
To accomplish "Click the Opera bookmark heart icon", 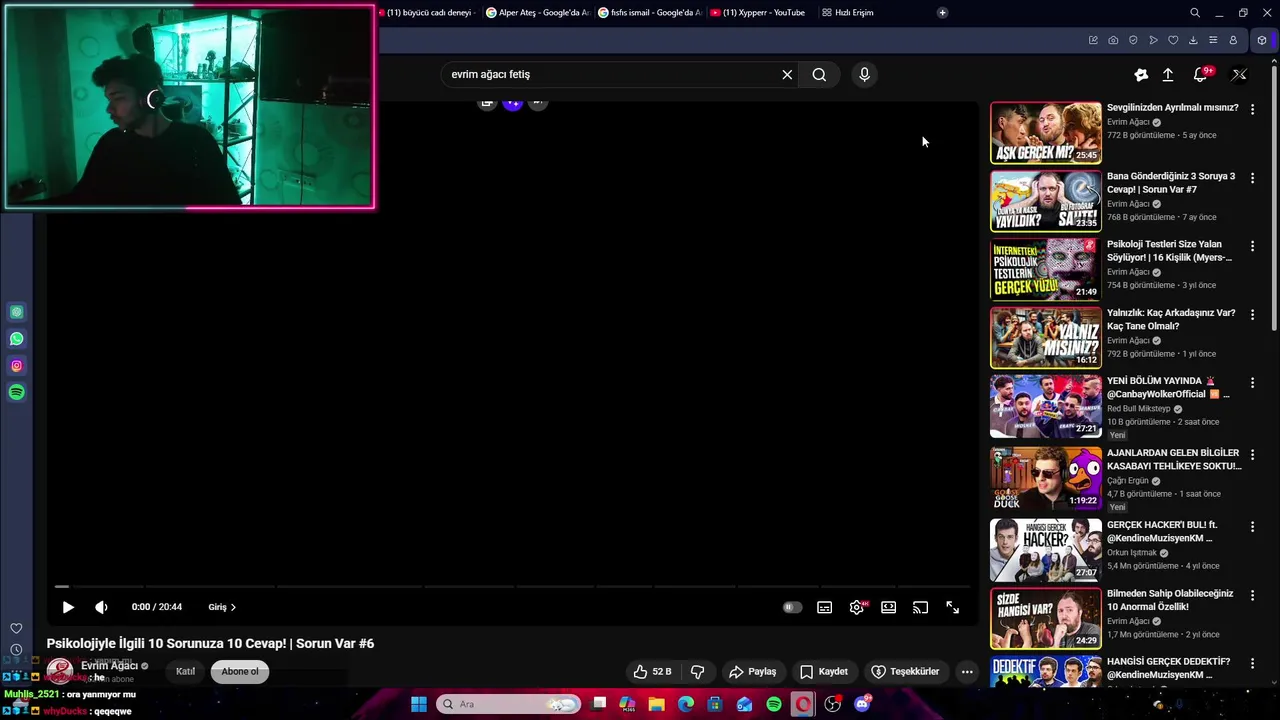I will point(1173,40).
